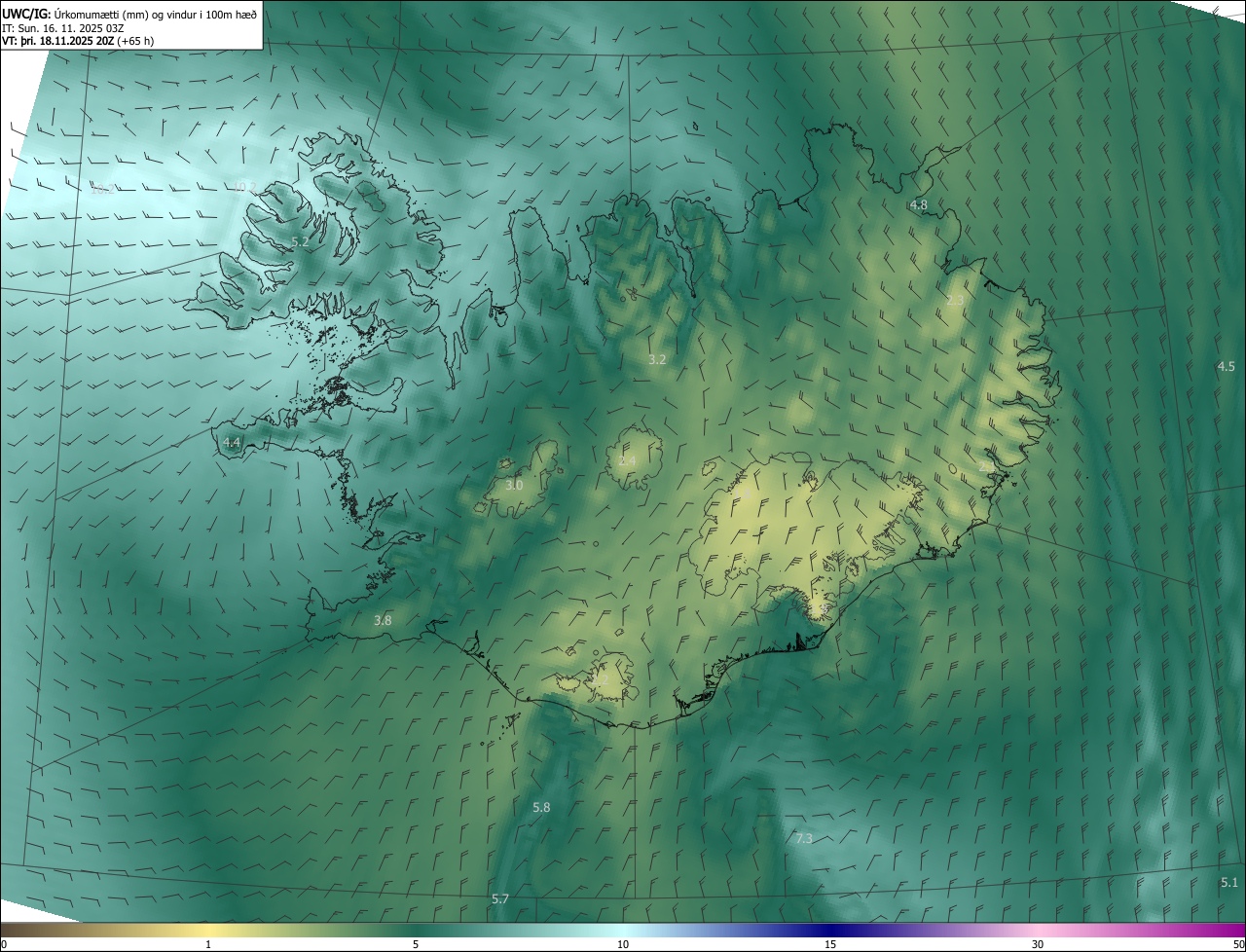Click the precipitation colorbar legend strip
The width and height of the screenshot is (1246, 952).
coord(623,931)
